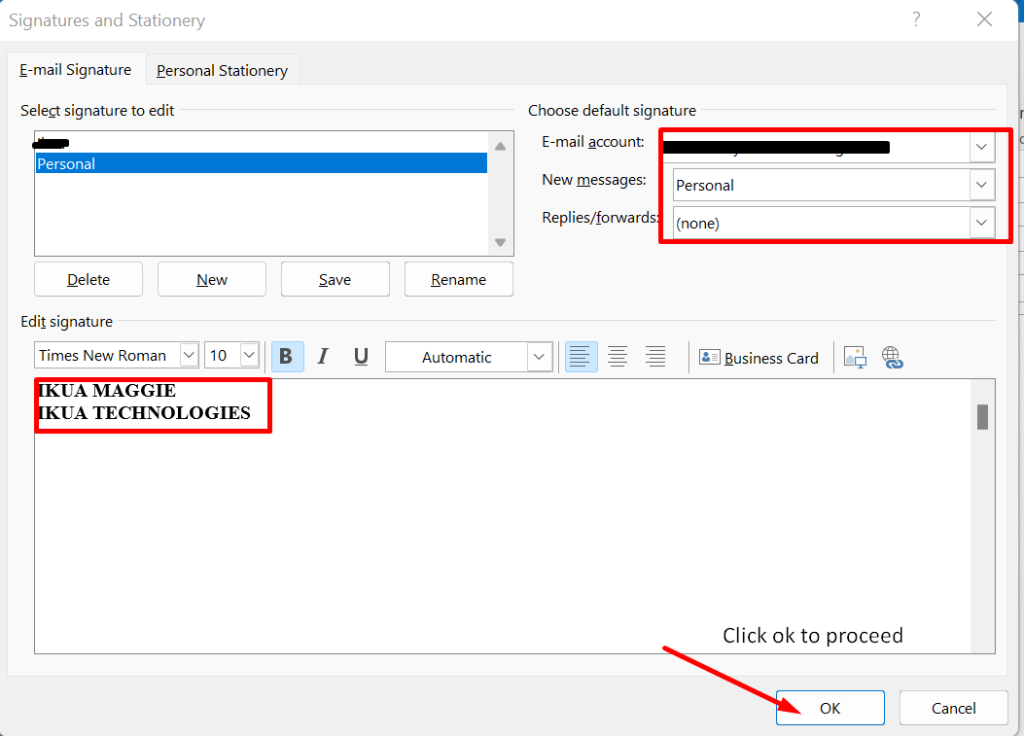Open the Times New Roman font dropdown

189,356
